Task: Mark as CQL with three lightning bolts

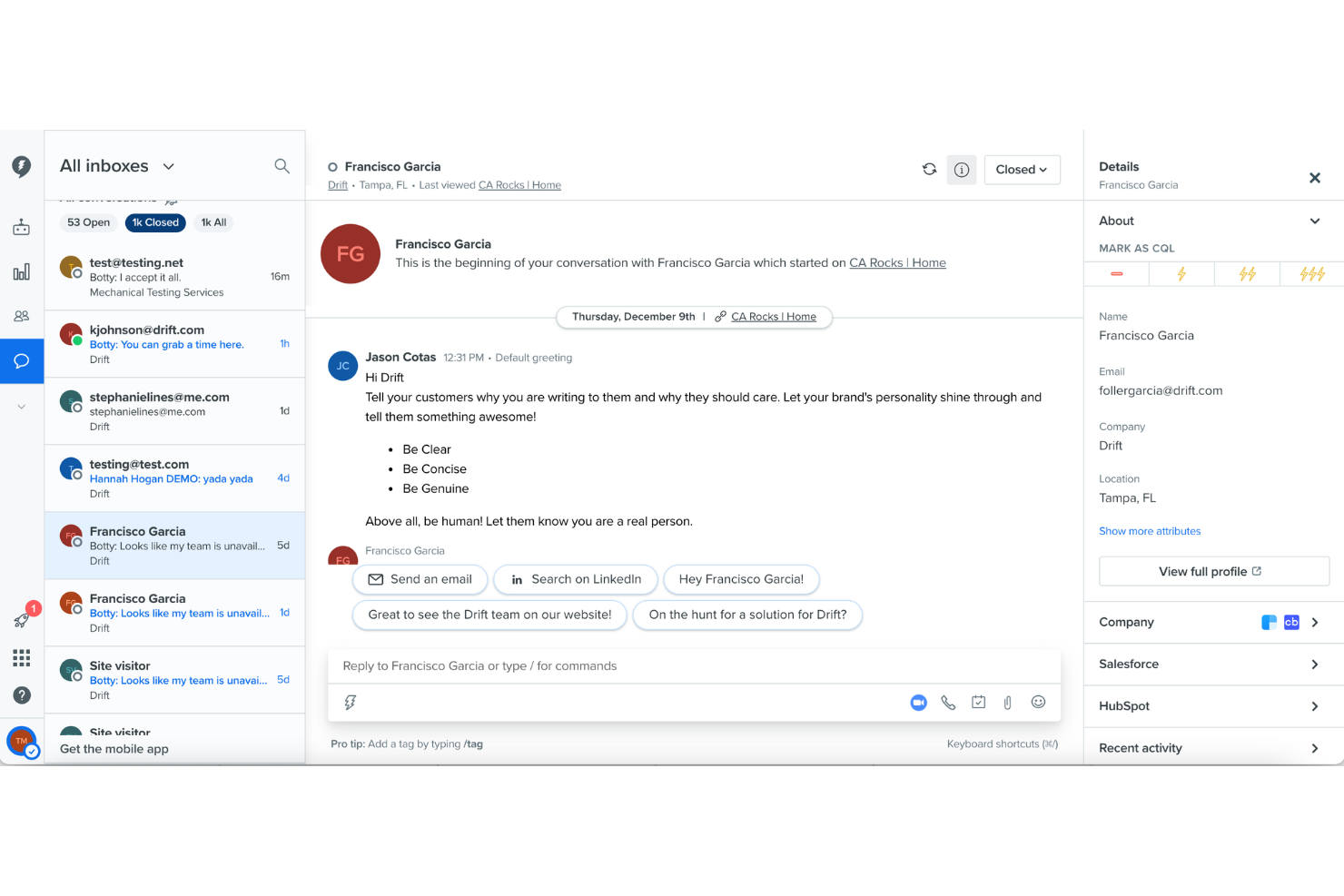Action: tap(1312, 273)
